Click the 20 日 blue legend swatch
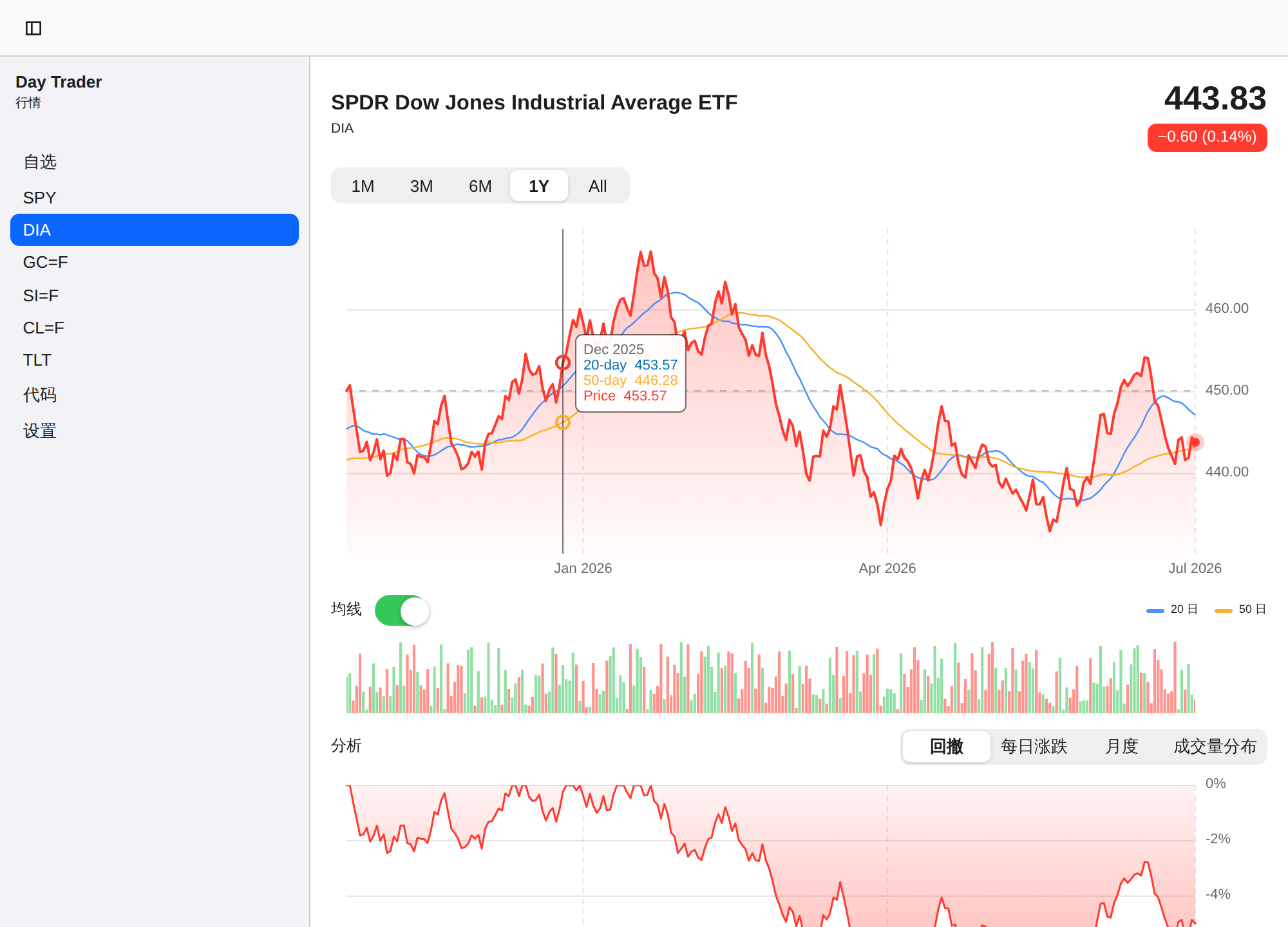 1155,610
